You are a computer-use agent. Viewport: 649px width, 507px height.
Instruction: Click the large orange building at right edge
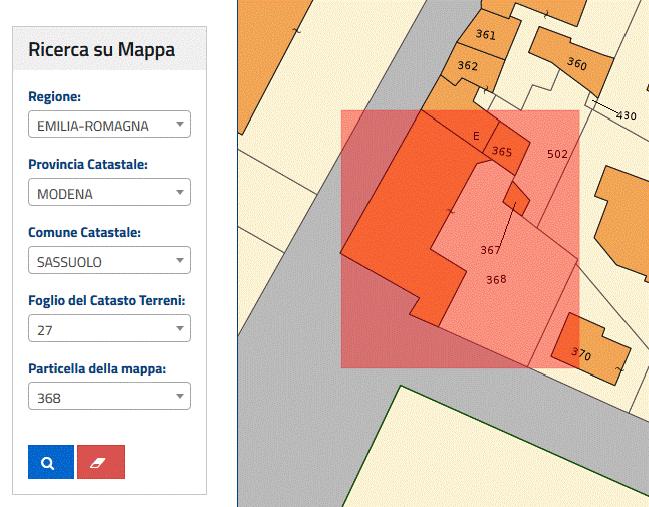point(623,220)
